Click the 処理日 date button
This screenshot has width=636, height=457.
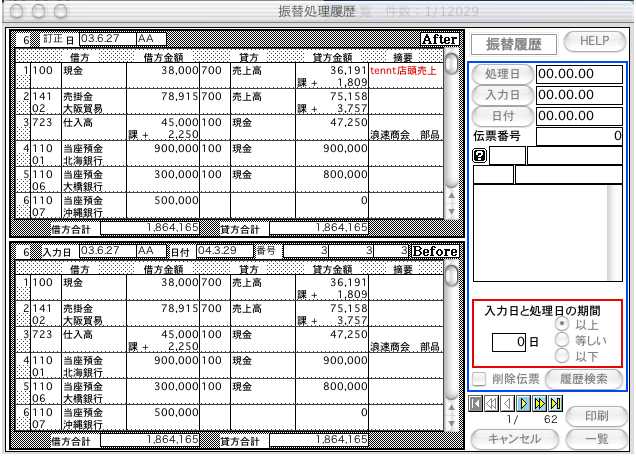pos(502,74)
